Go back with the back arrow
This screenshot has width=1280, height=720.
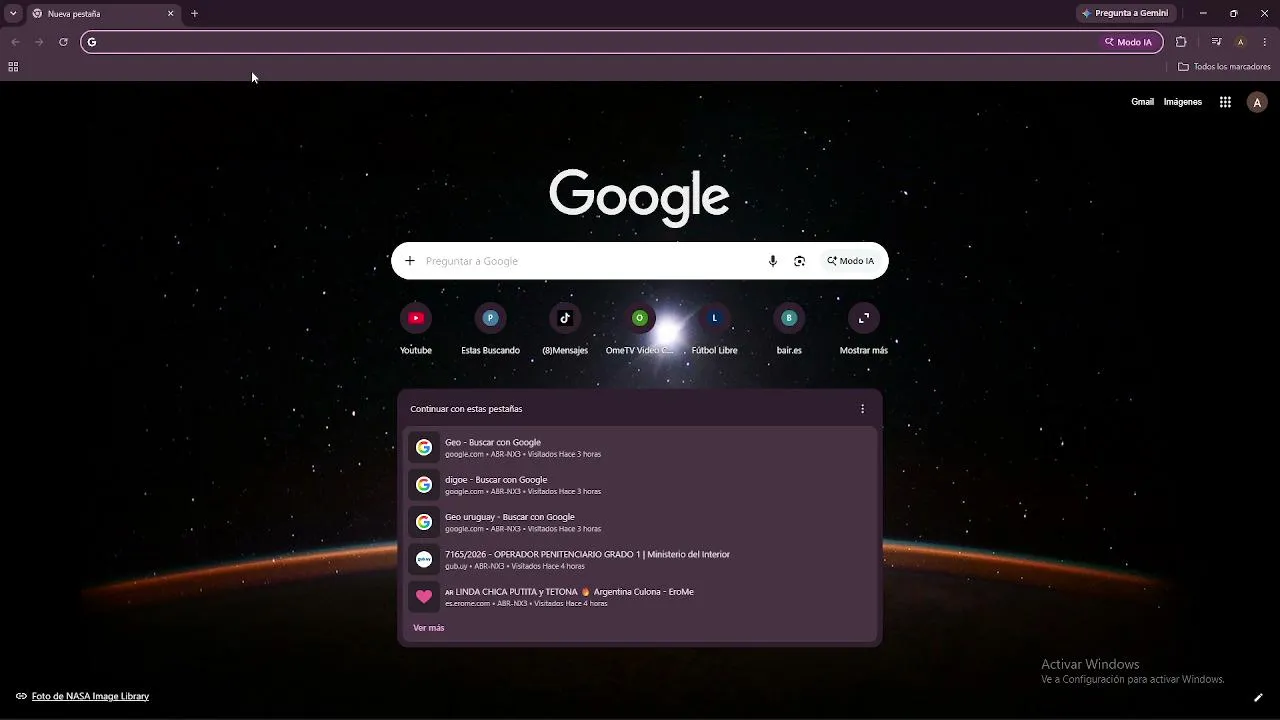[15, 42]
